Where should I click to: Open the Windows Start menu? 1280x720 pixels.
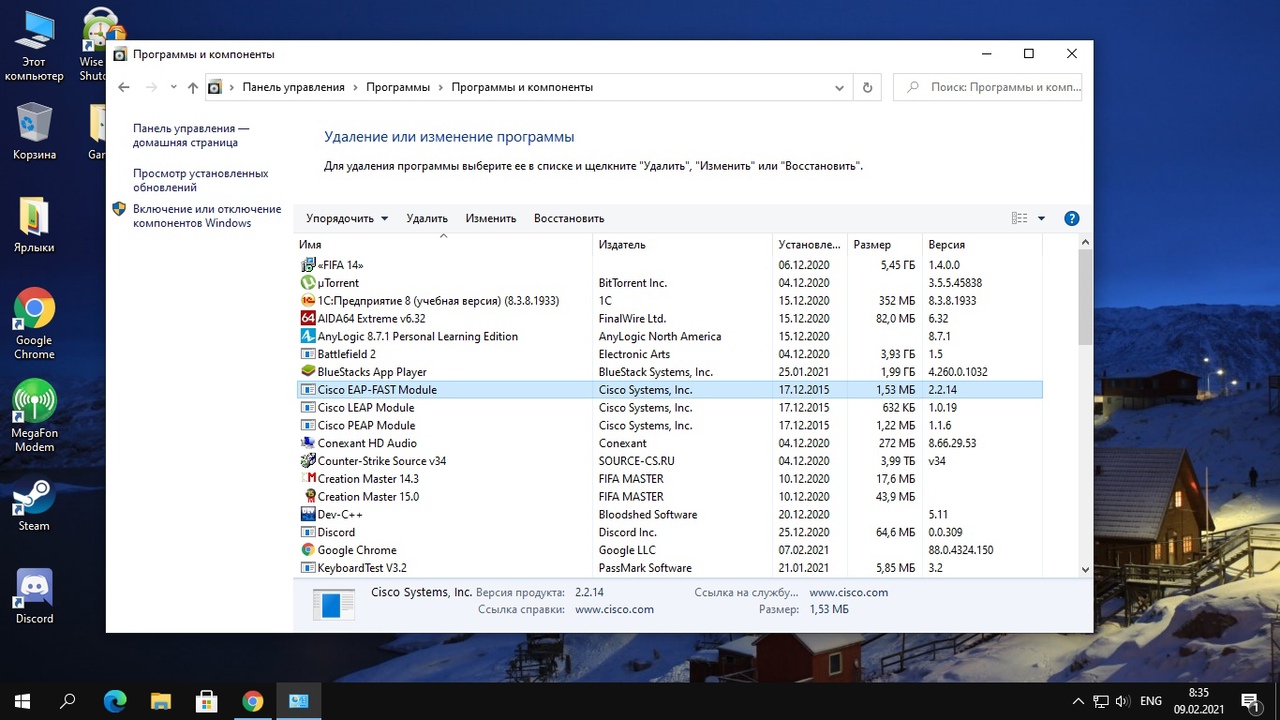point(22,701)
